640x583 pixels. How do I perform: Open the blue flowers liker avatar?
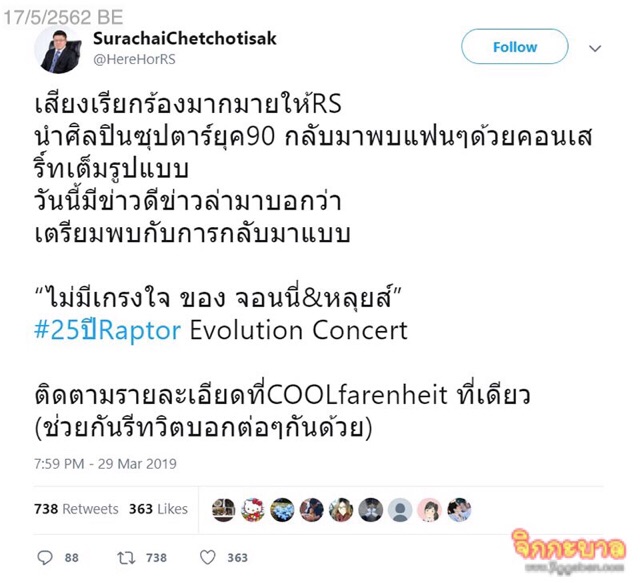coord(282,510)
